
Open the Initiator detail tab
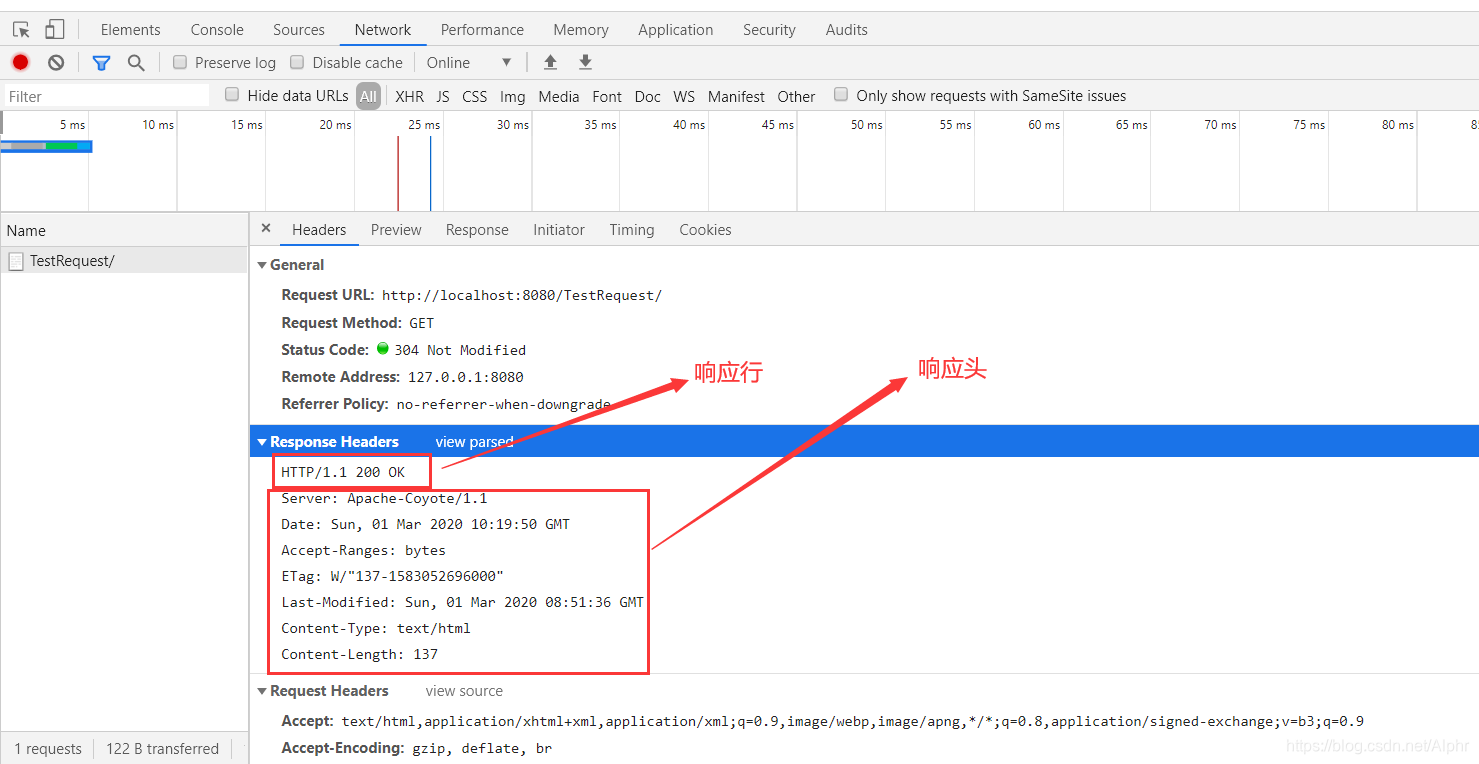click(x=559, y=230)
